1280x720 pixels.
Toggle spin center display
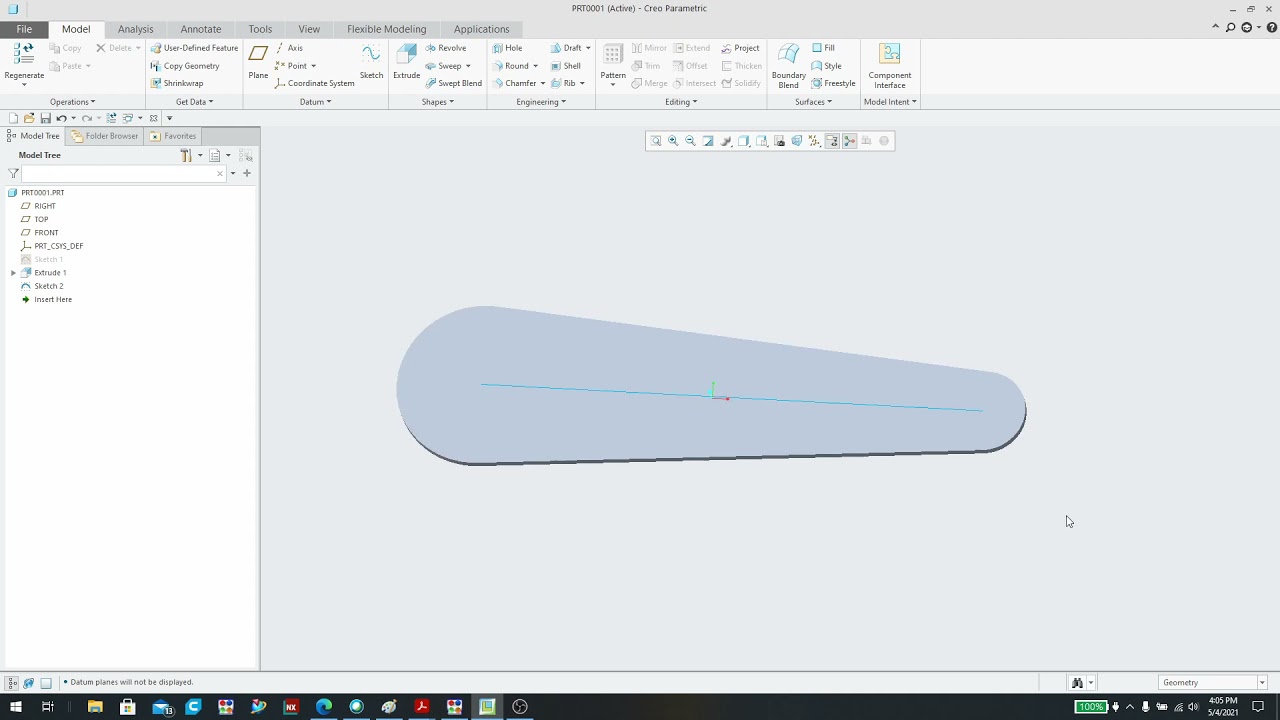coord(850,141)
